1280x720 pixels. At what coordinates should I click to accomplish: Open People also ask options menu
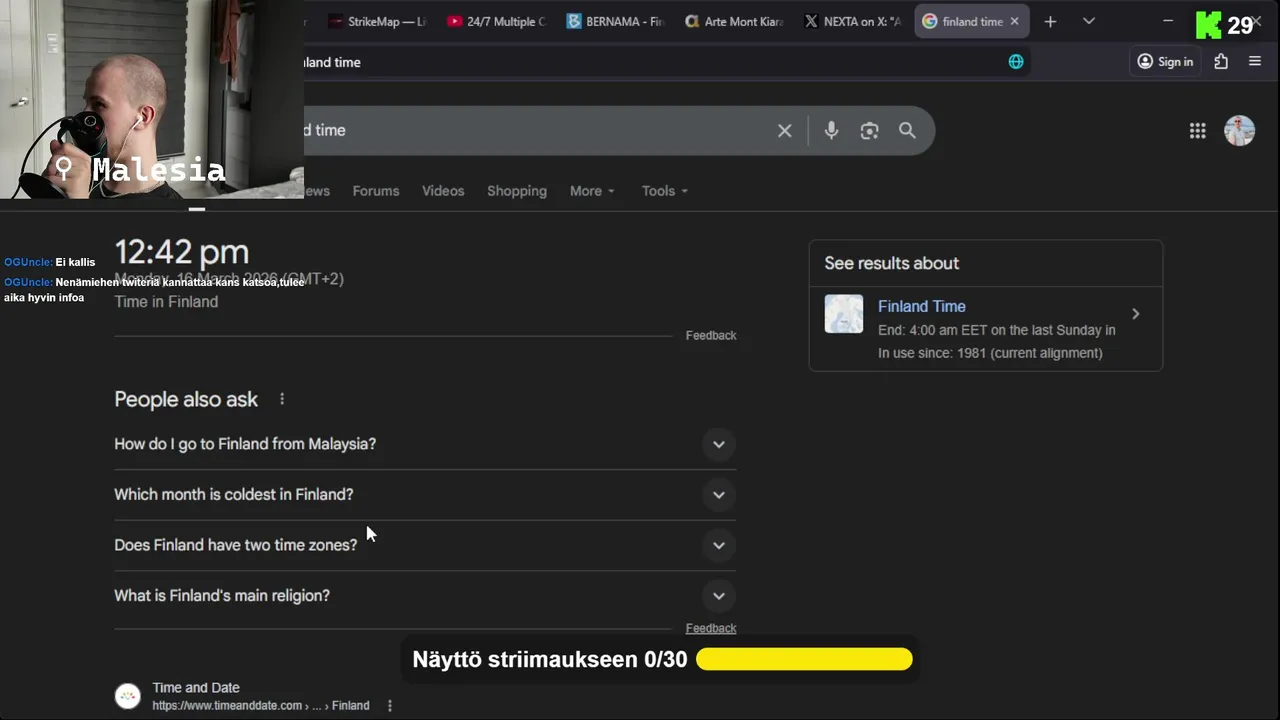pyautogui.click(x=282, y=399)
